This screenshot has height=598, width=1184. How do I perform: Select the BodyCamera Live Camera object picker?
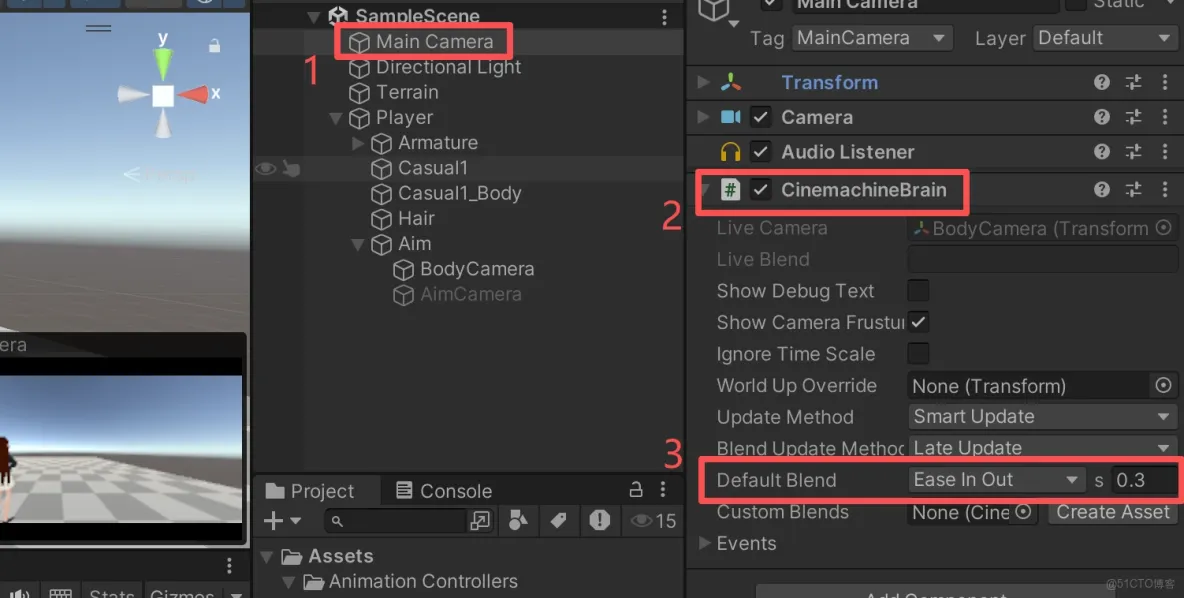tap(1166, 228)
